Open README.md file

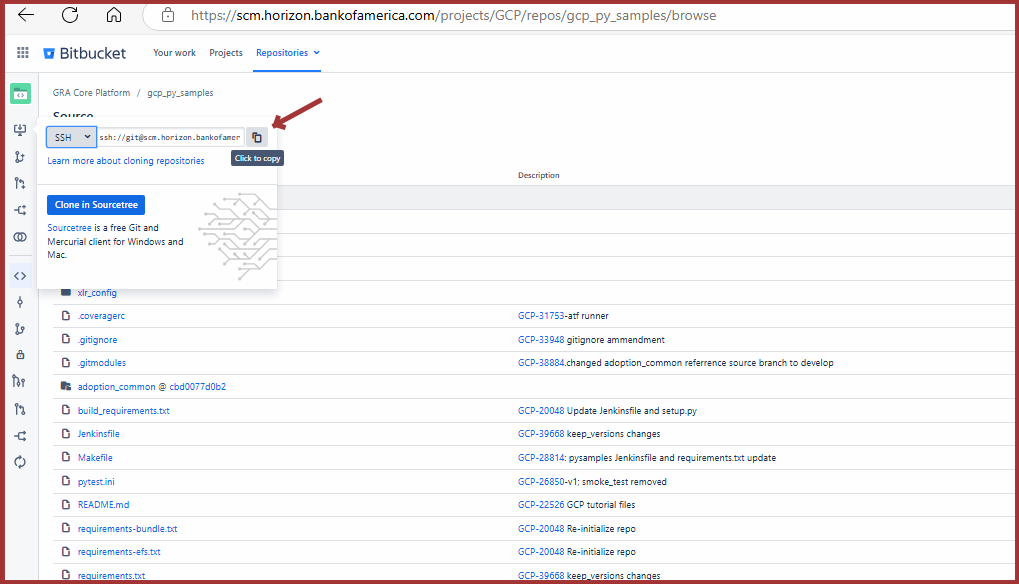103,504
